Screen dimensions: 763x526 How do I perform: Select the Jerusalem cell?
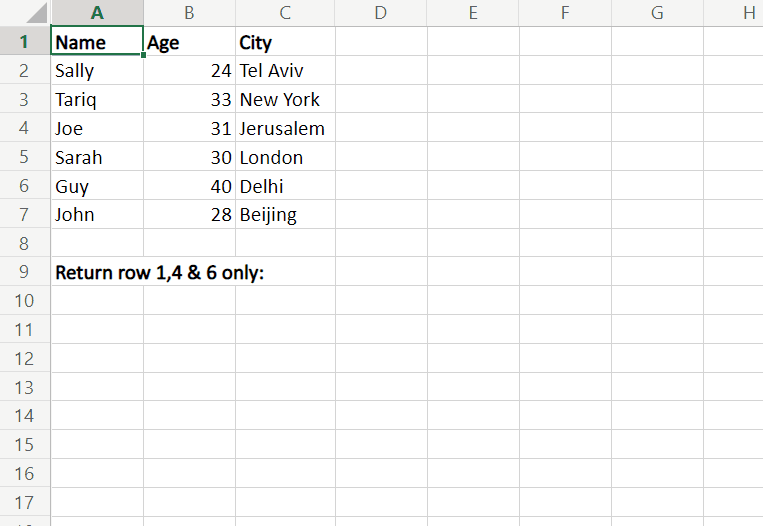pos(285,129)
